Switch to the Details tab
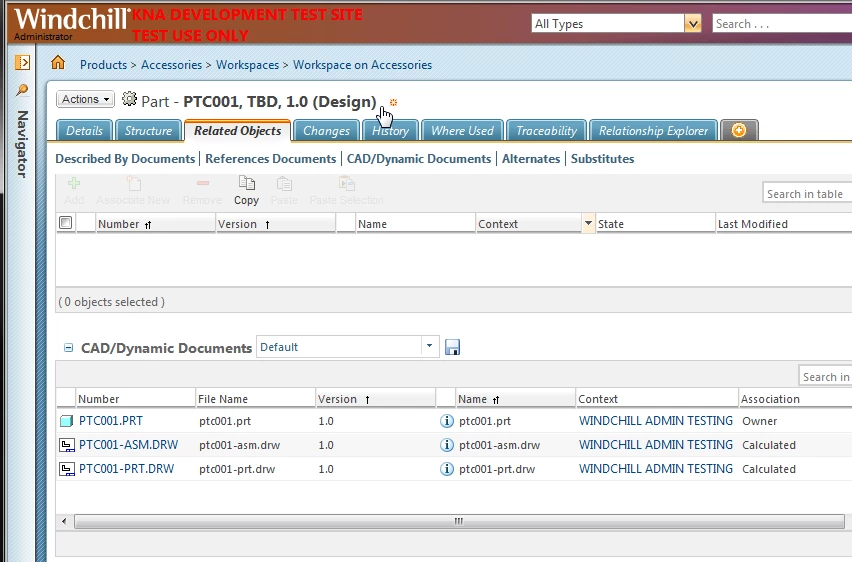 84,130
